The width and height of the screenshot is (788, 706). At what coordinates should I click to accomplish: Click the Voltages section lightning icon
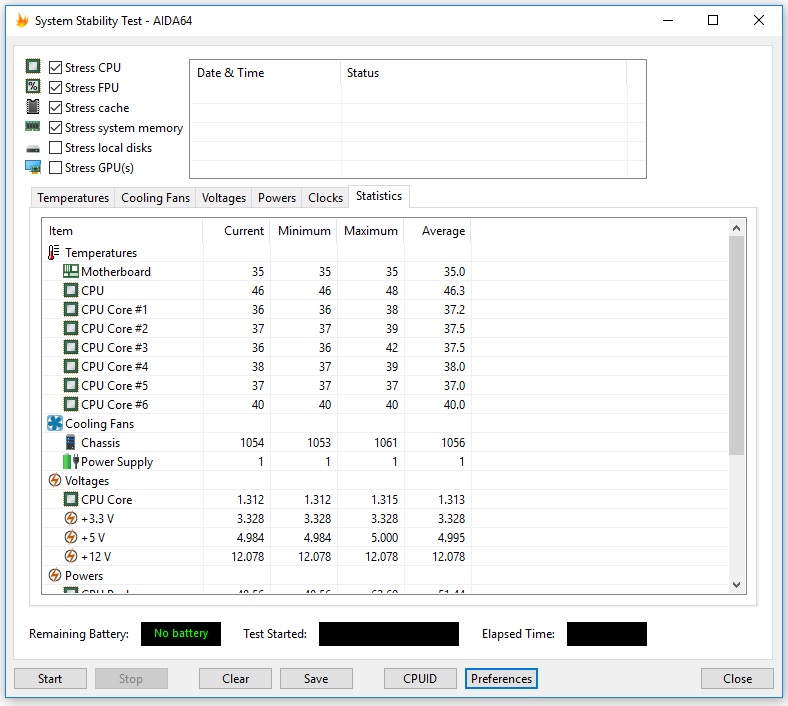(55, 480)
